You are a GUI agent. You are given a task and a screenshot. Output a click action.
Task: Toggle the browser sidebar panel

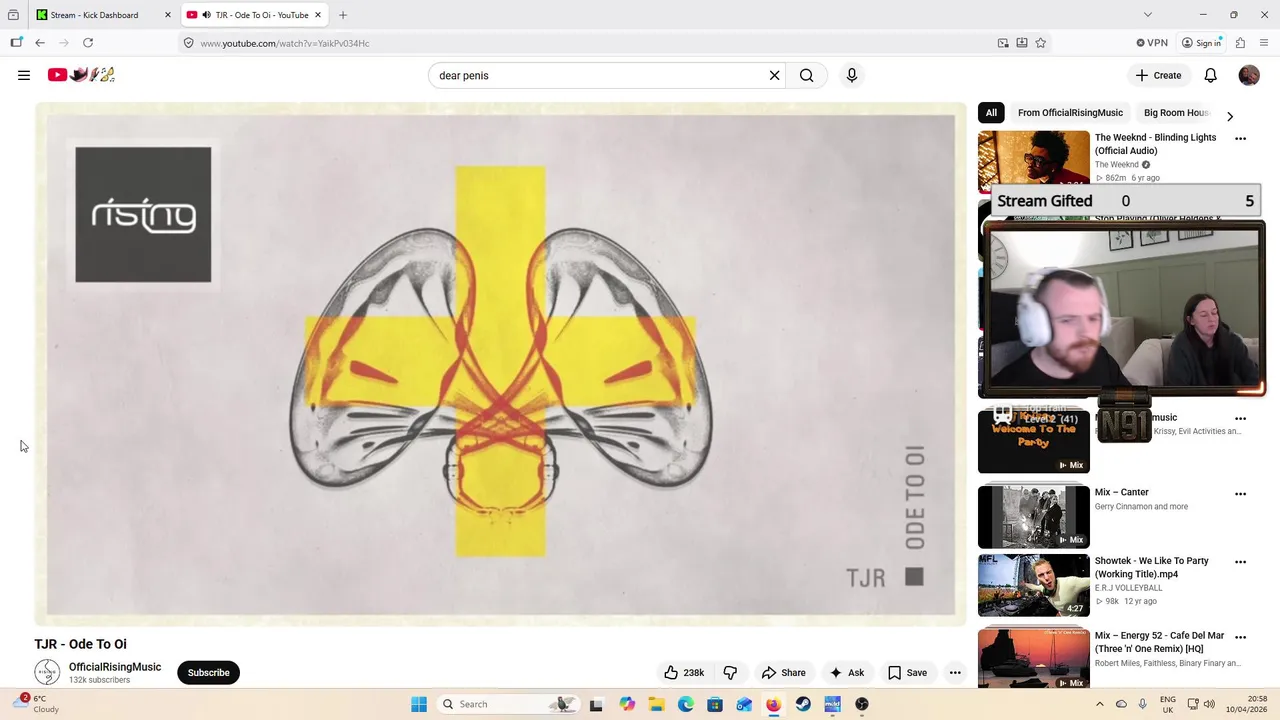[16, 43]
